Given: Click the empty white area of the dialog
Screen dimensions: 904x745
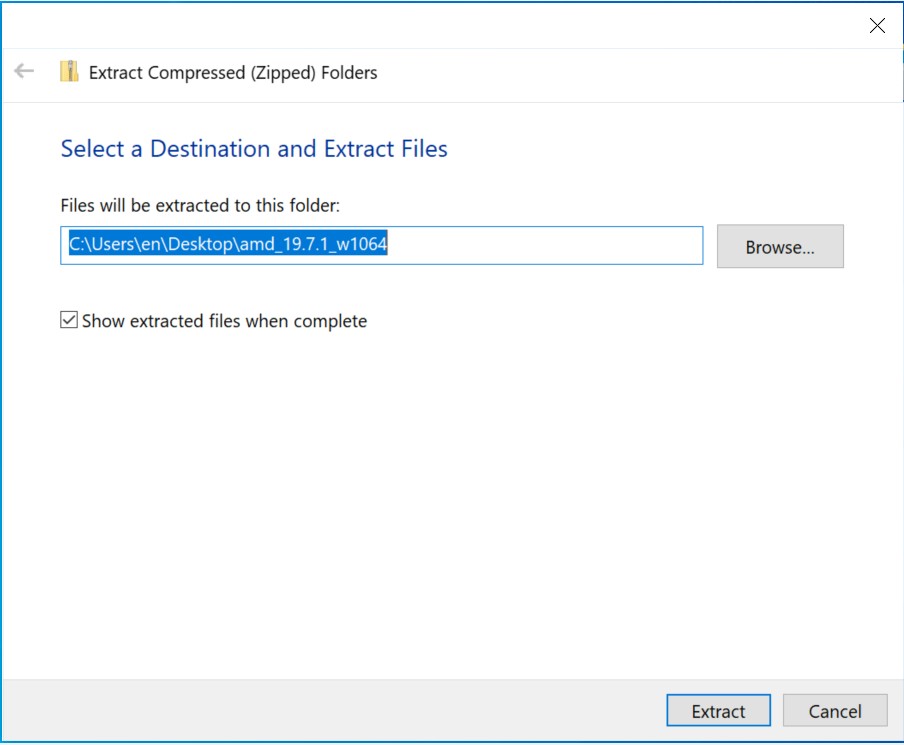Looking at the screenshot, I should coord(452,496).
